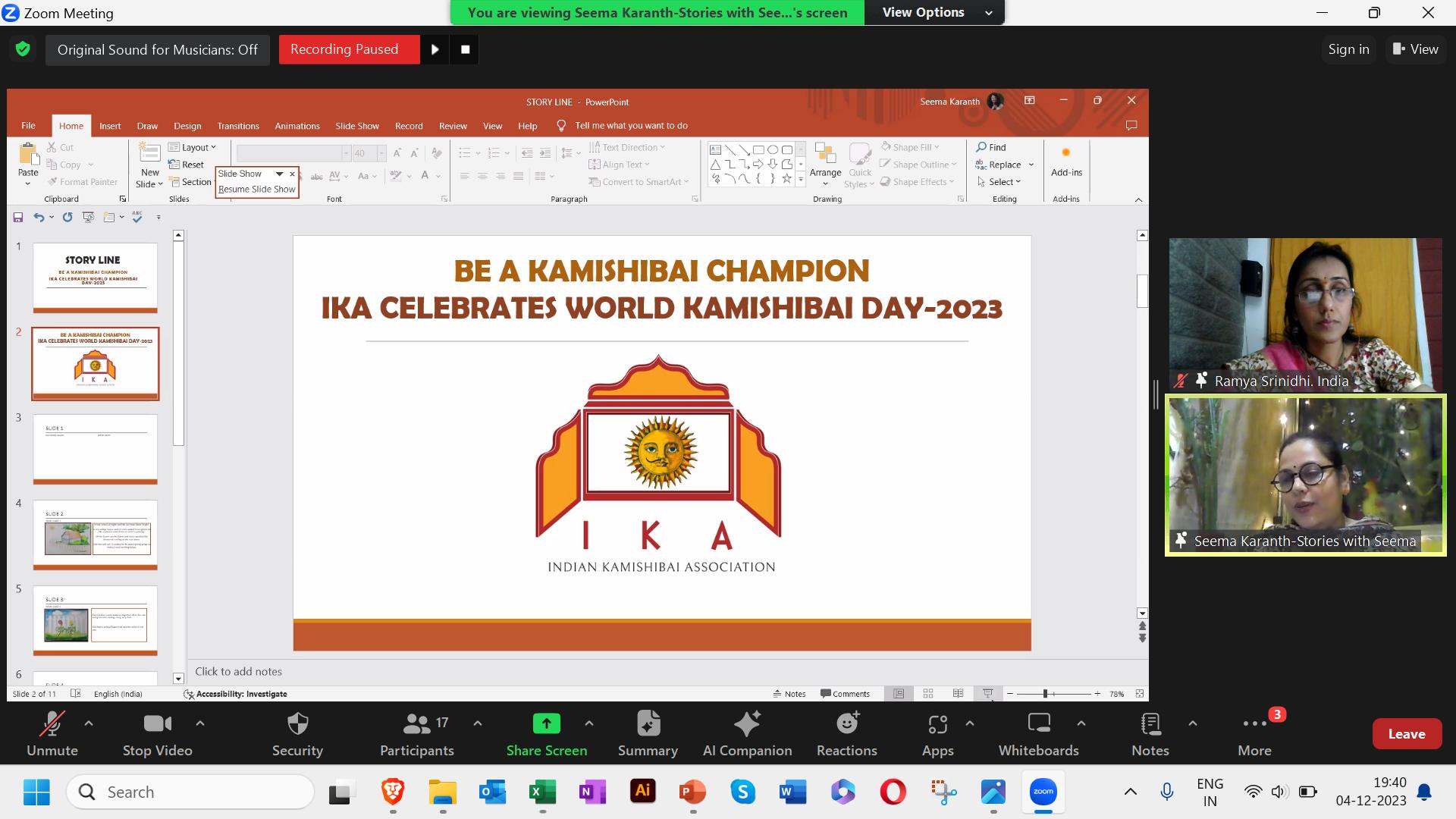Open the AI Companion sparkle icon
Image resolution: width=1456 pixels, height=819 pixels.
(x=747, y=724)
